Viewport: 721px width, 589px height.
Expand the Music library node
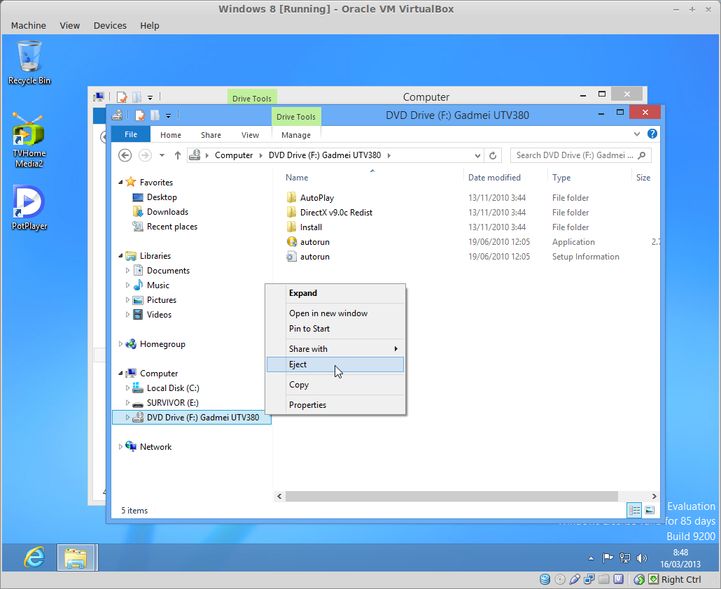[x=127, y=285]
